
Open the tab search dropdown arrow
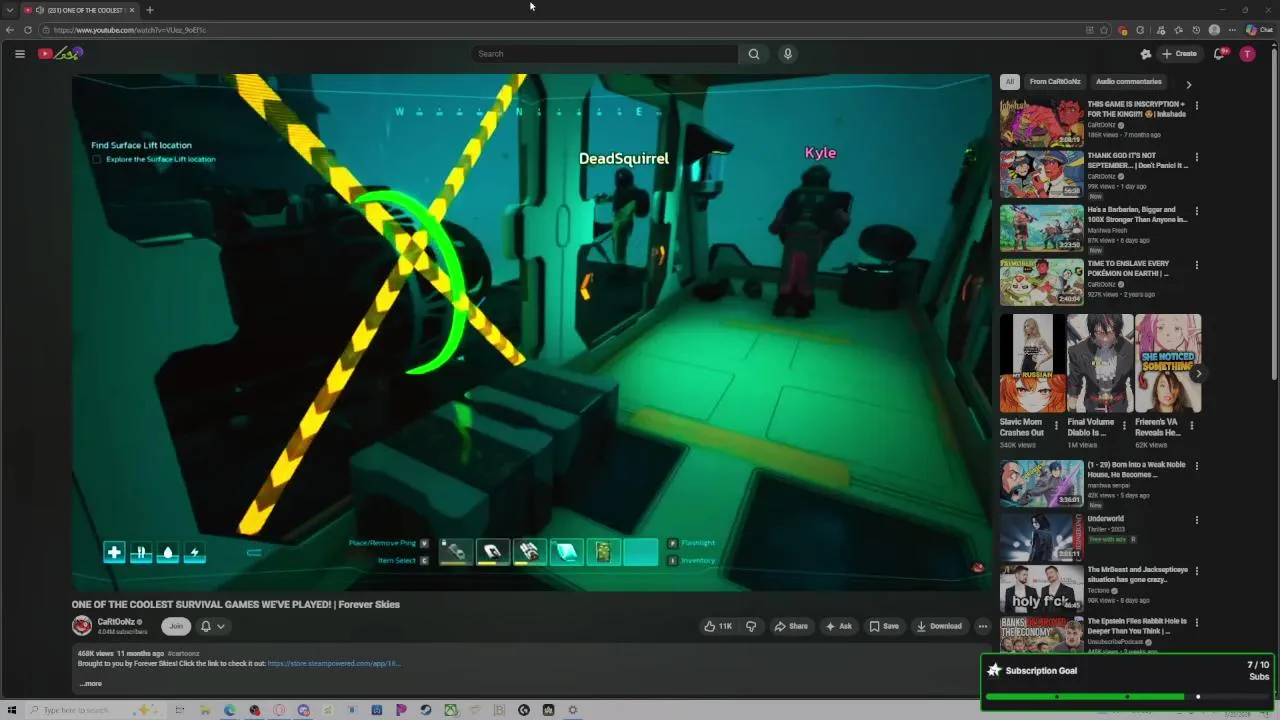tap(10, 10)
